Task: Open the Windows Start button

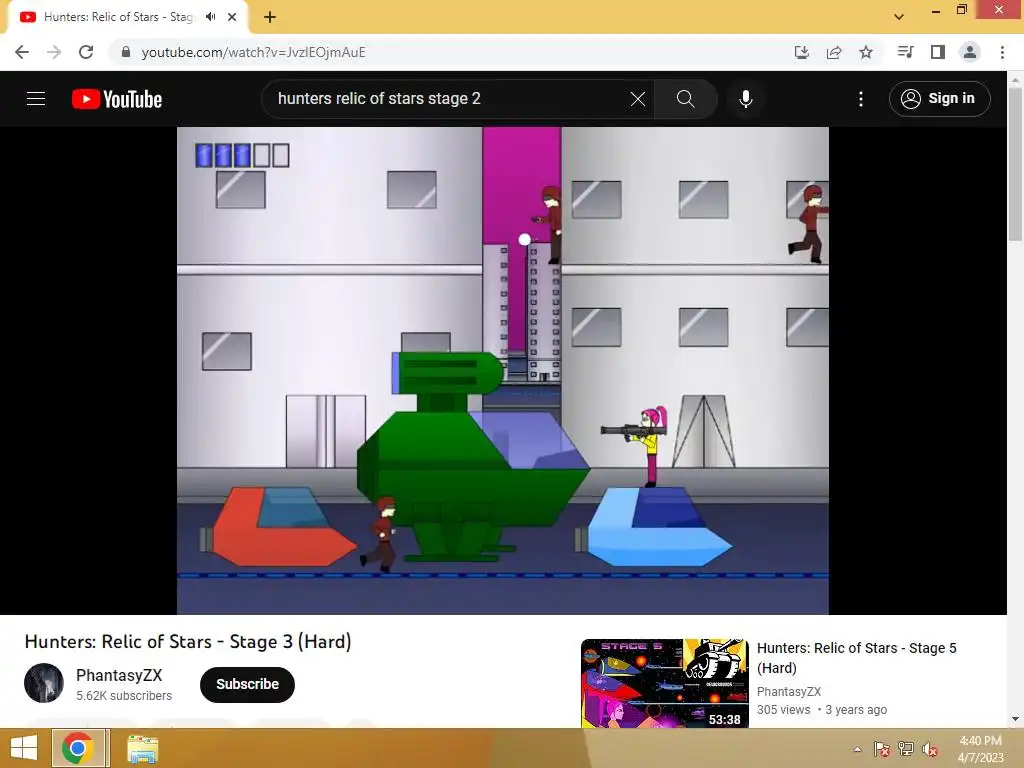Action: pyautogui.click(x=24, y=748)
